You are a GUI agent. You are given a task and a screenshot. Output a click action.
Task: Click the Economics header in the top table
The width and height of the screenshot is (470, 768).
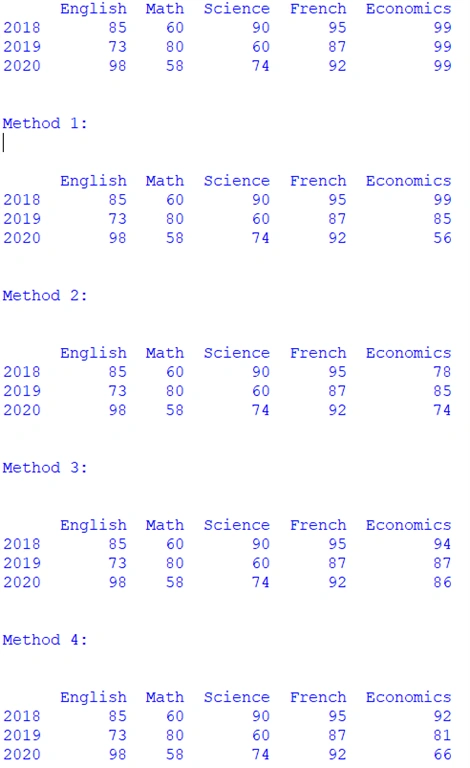click(408, 9)
